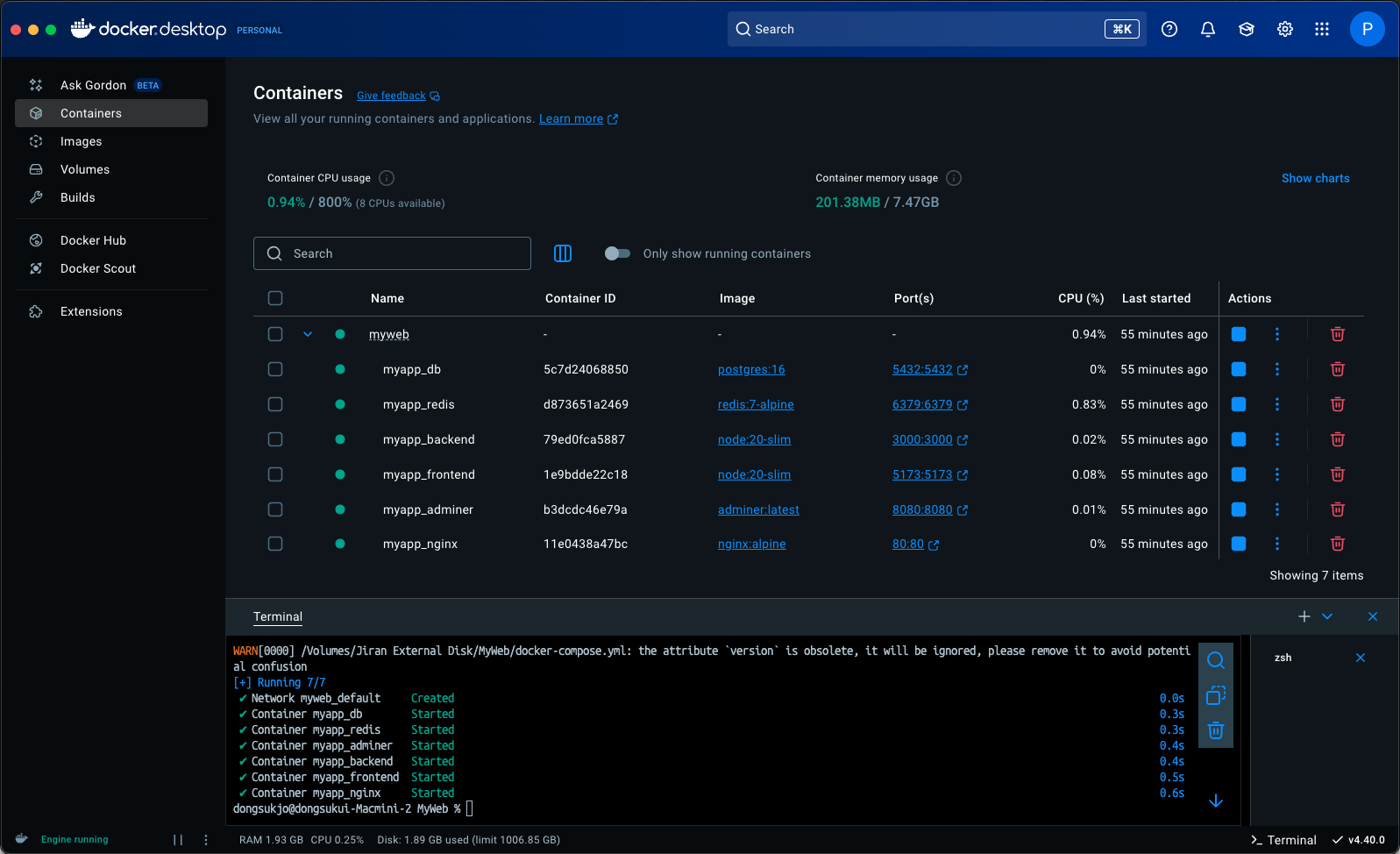The height and width of the screenshot is (854, 1400).
Task: Click memory usage info icon
Action: (955, 178)
